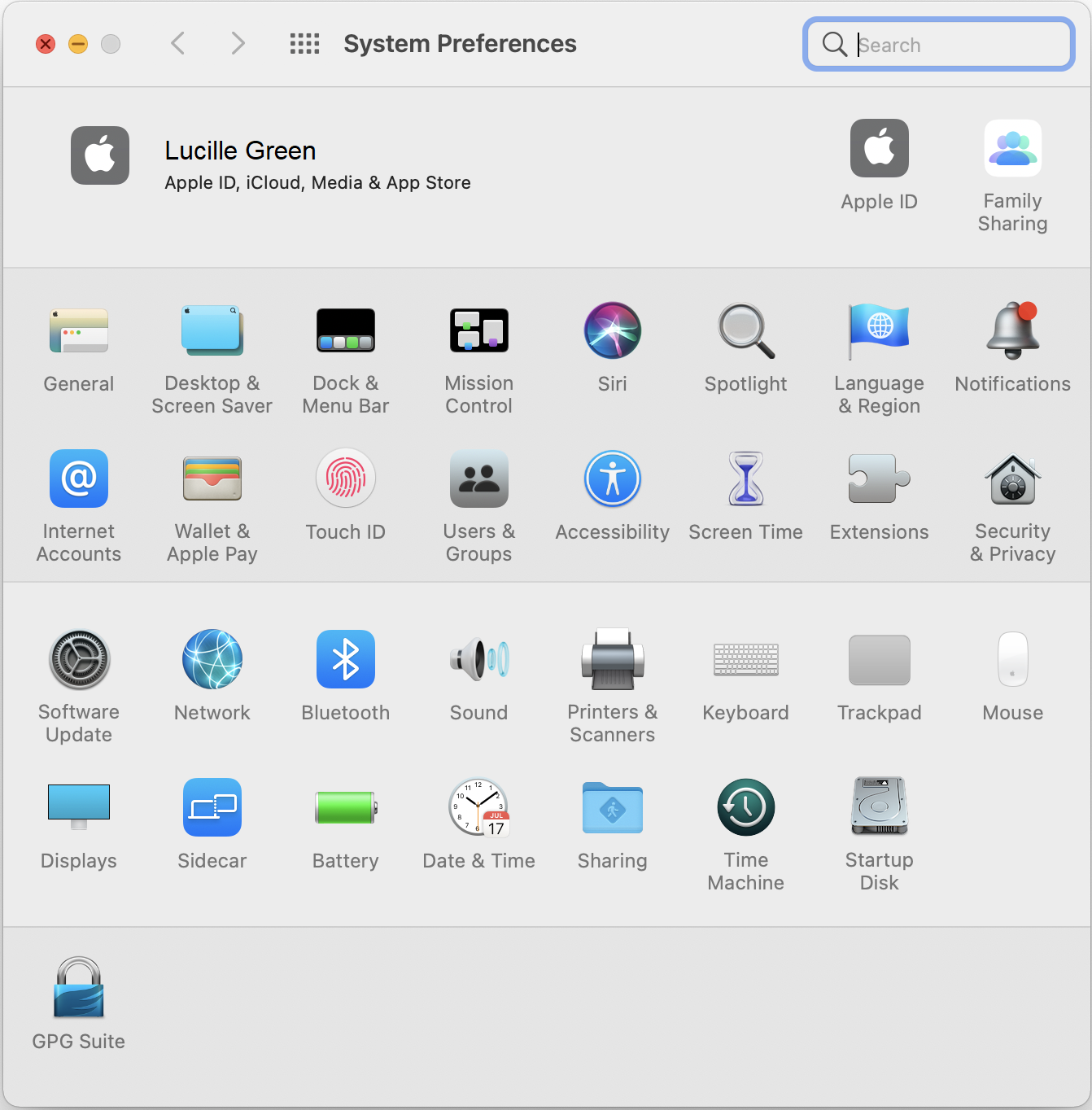Image resolution: width=1092 pixels, height=1110 pixels.
Task: Open Extensions preferences
Action: (880, 479)
